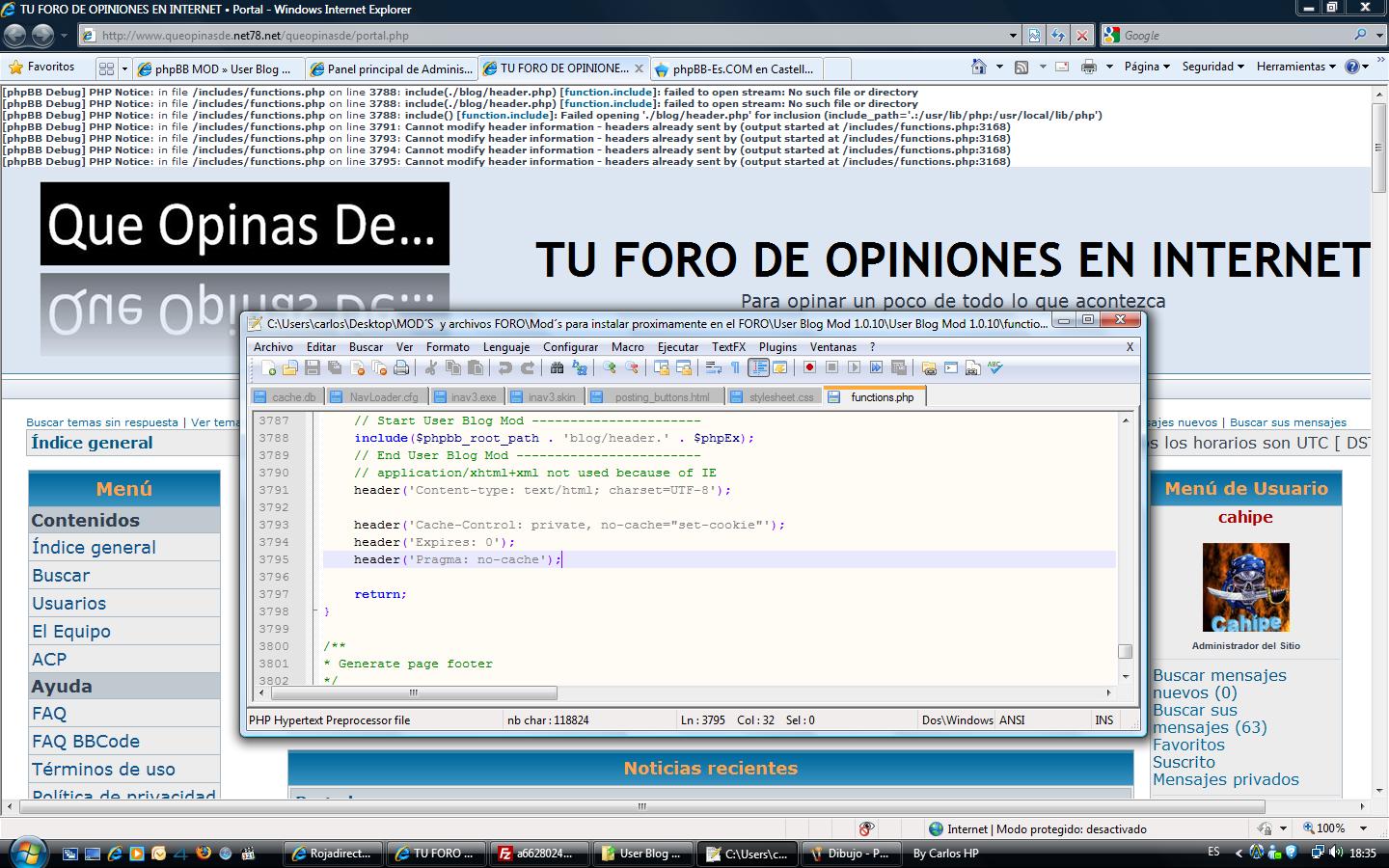Open Find dialog with binoculars icon
The height and width of the screenshot is (868, 1389).
pyautogui.click(x=557, y=367)
